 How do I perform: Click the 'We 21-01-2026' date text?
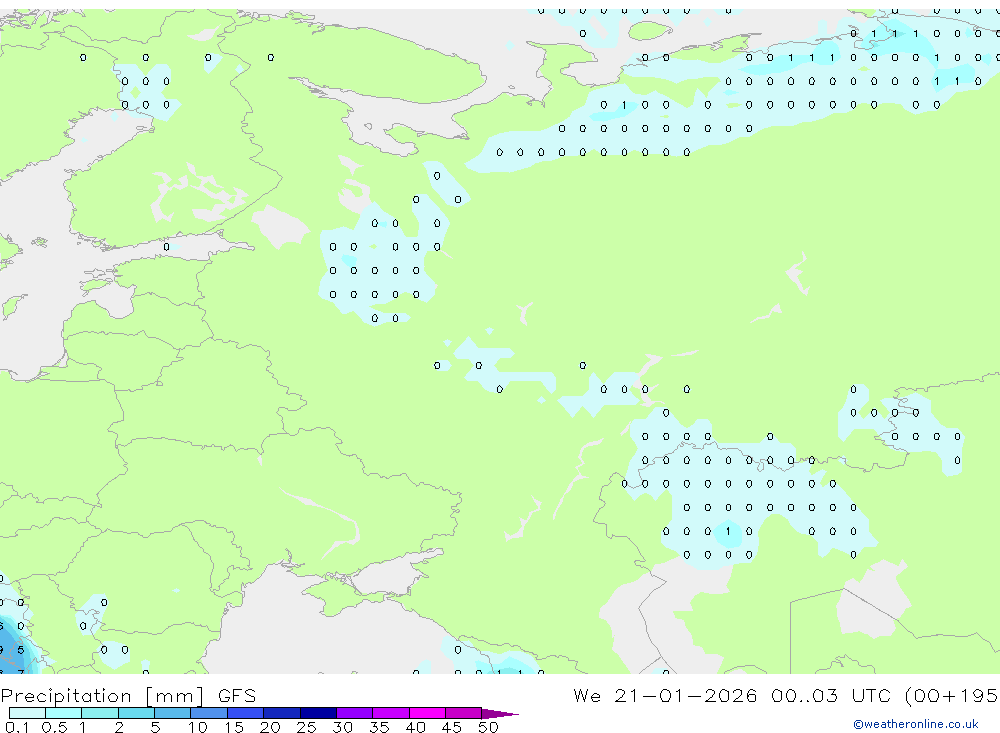coord(665,696)
